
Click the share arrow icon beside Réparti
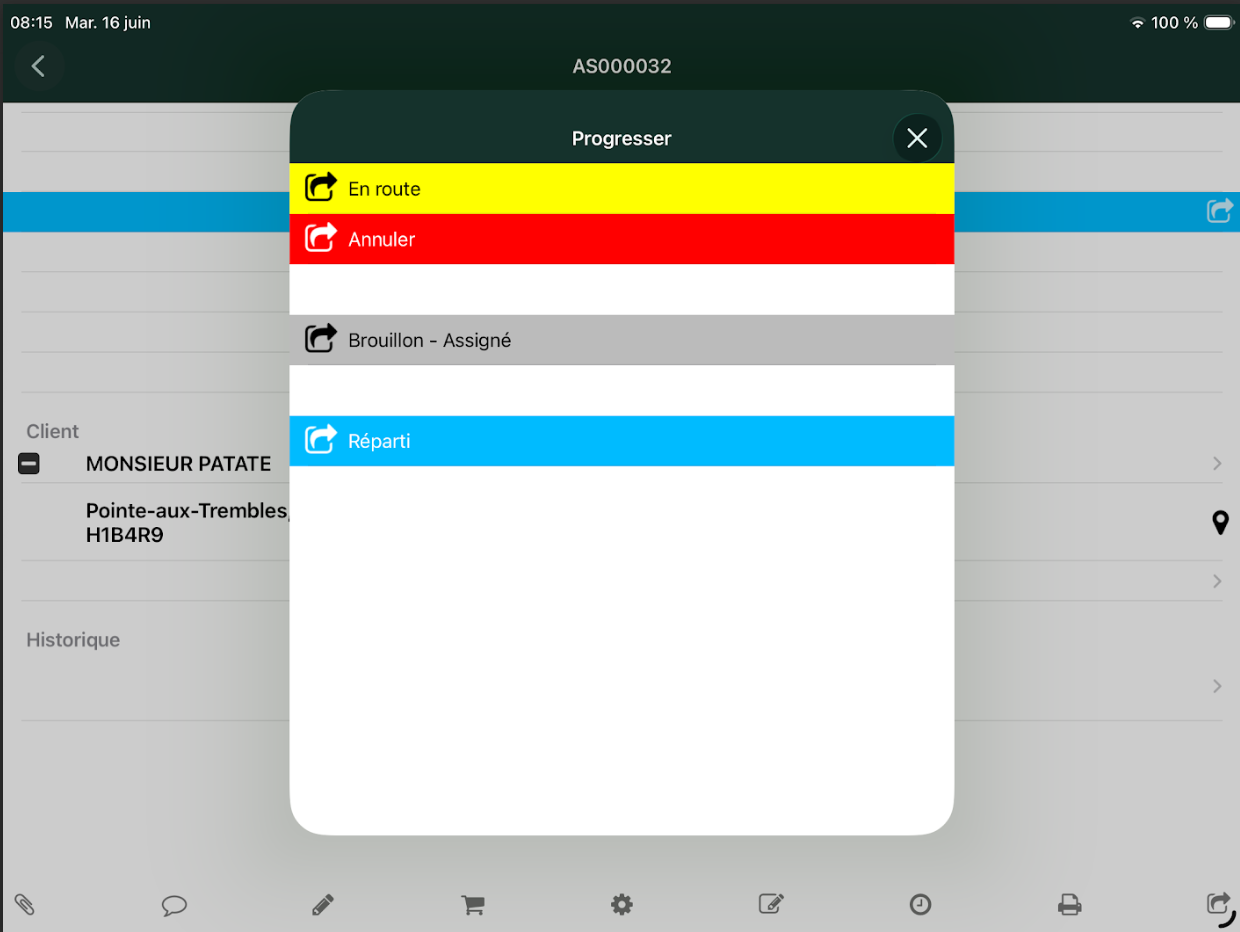tap(321, 439)
